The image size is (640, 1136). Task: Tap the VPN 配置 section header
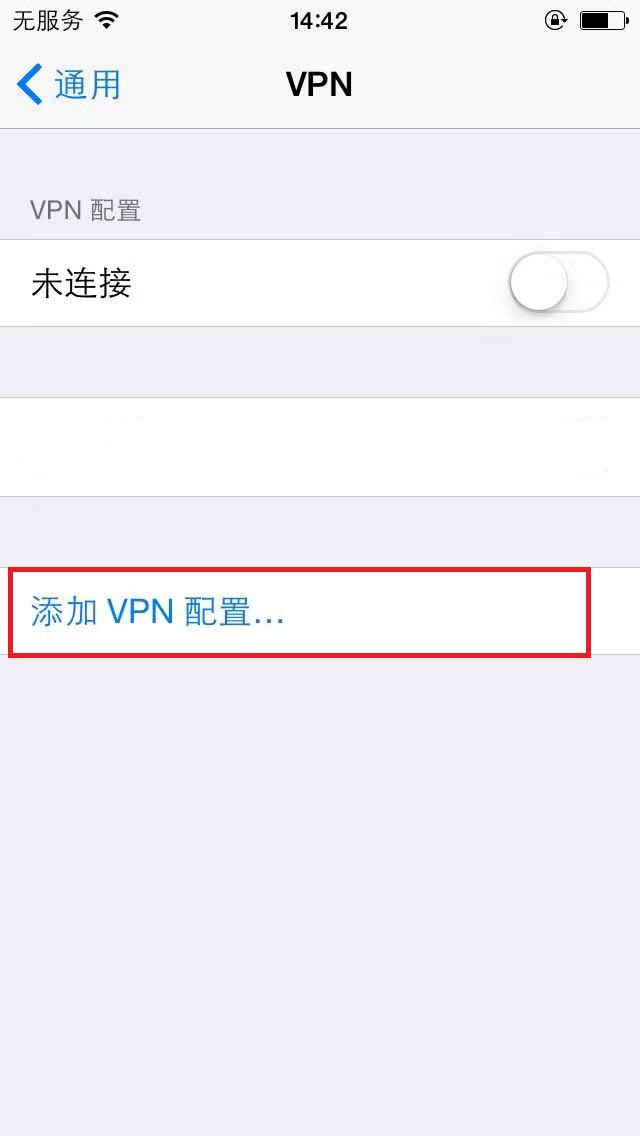[x=86, y=211]
